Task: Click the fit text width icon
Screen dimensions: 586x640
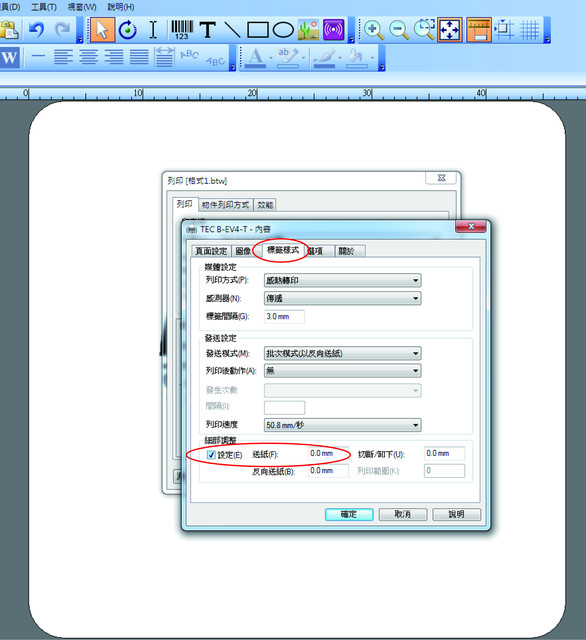Action: [164, 57]
